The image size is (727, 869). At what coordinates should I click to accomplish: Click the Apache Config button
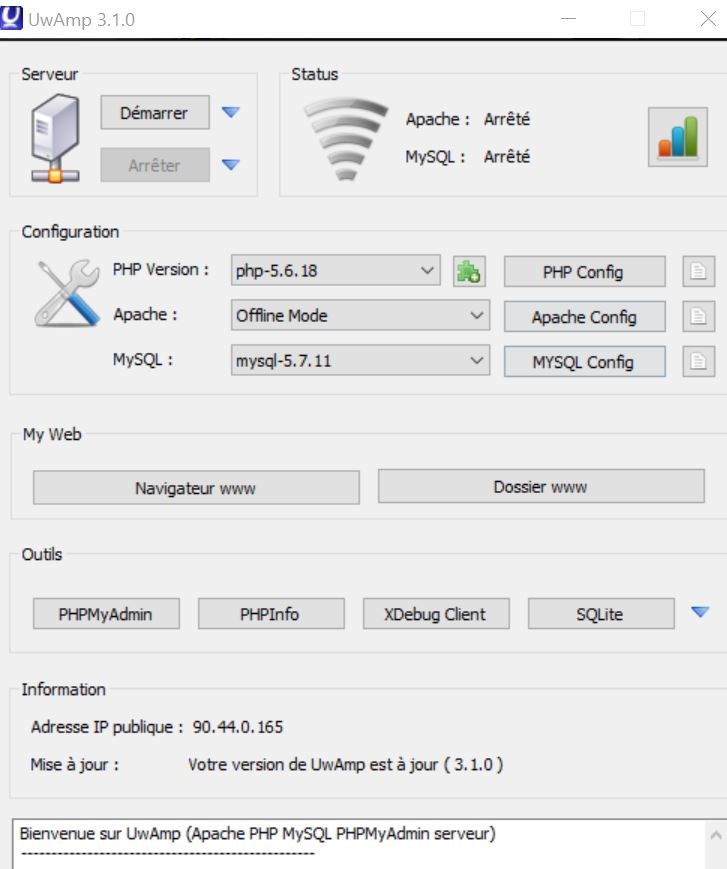pyautogui.click(x=583, y=317)
